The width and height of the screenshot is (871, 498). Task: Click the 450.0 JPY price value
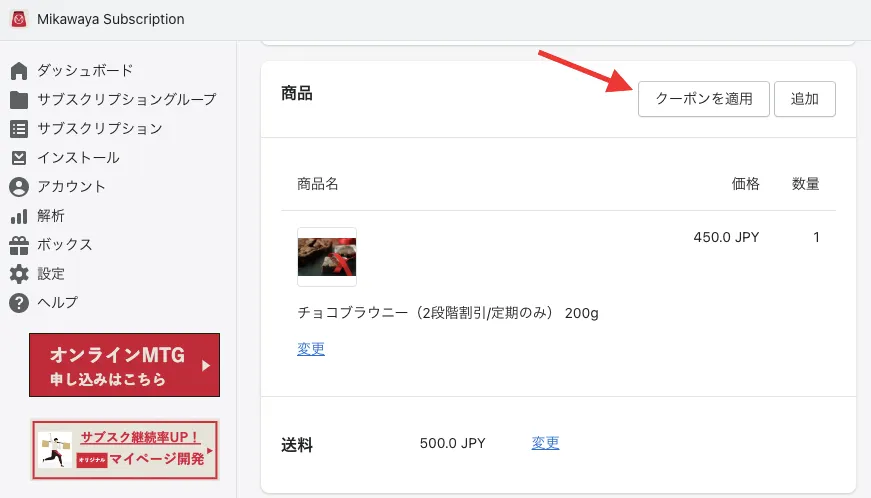tap(726, 237)
